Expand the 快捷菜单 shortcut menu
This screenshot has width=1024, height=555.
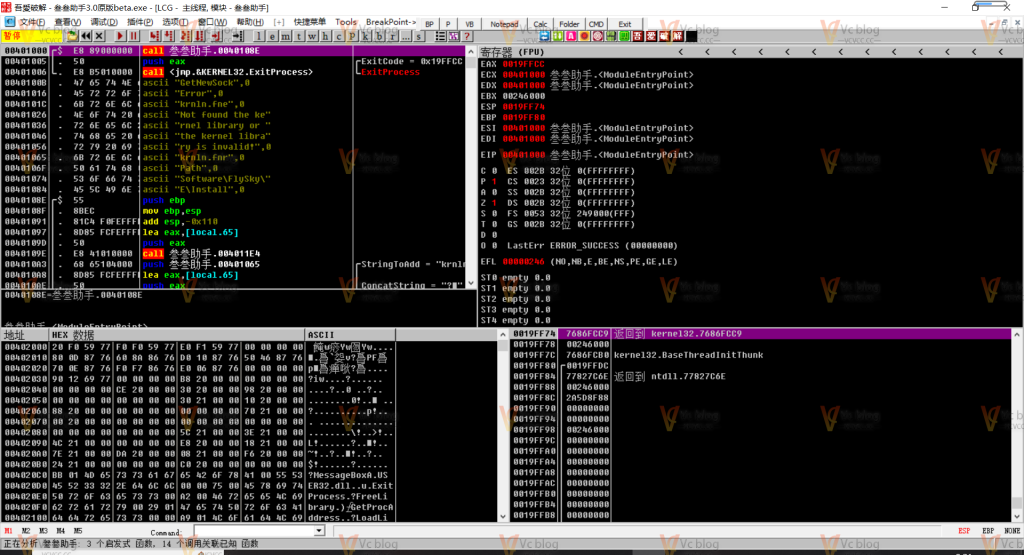tap(310, 21)
